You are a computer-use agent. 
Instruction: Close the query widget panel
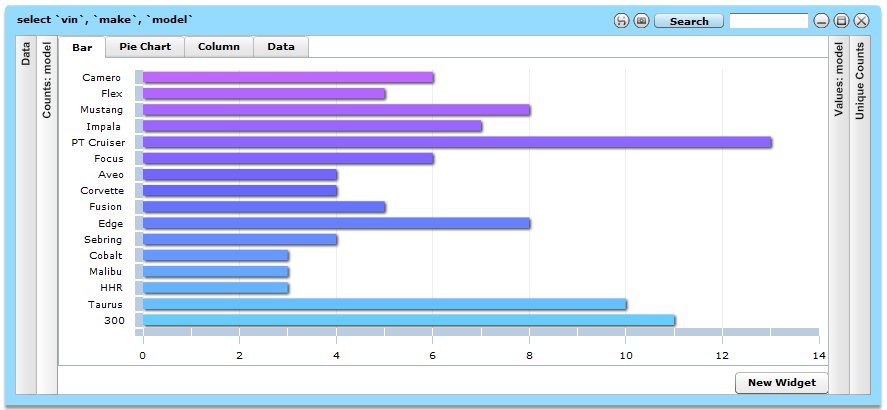[x=861, y=21]
